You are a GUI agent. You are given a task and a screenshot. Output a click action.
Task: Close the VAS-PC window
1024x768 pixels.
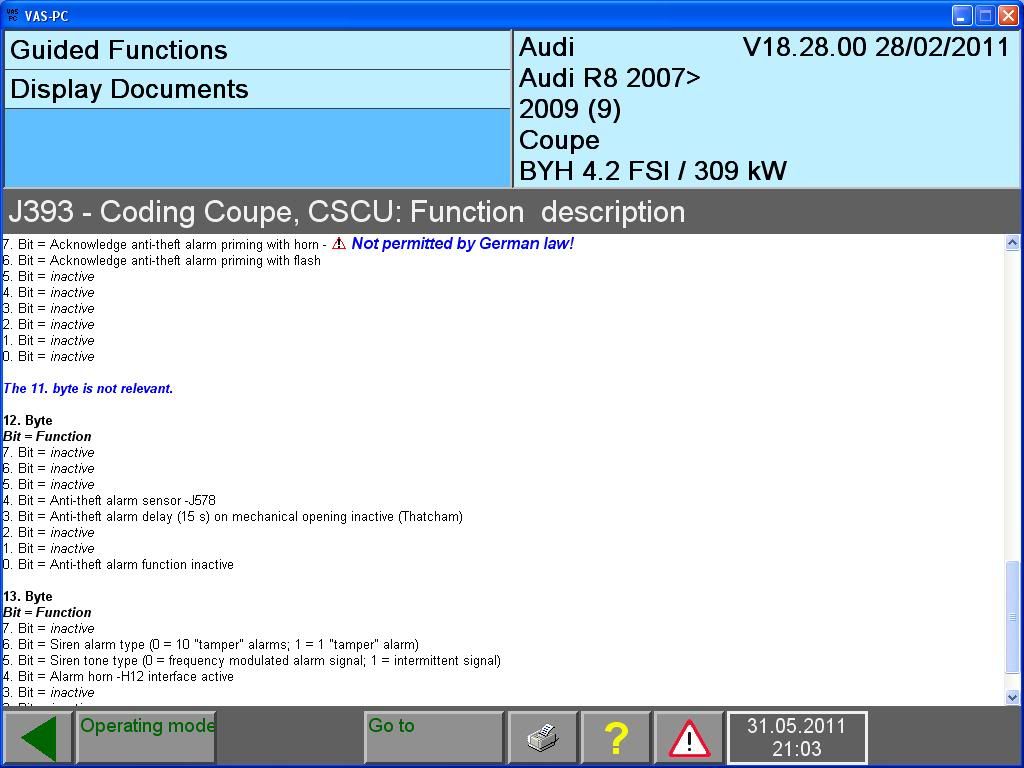1008,15
